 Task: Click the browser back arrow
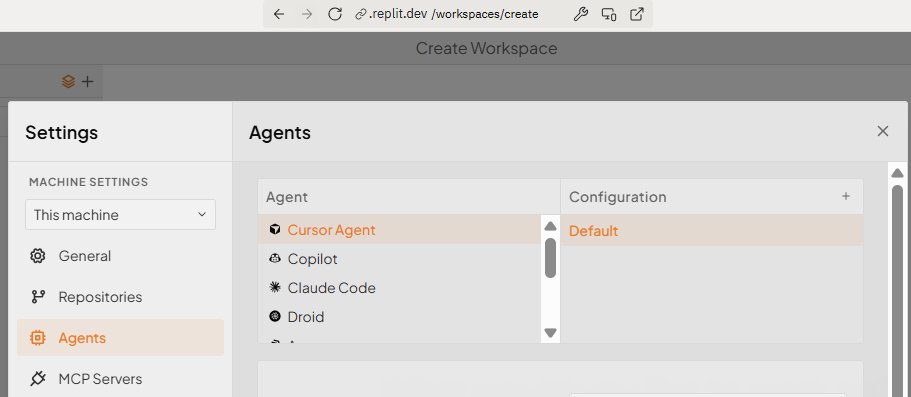[279, 14]
